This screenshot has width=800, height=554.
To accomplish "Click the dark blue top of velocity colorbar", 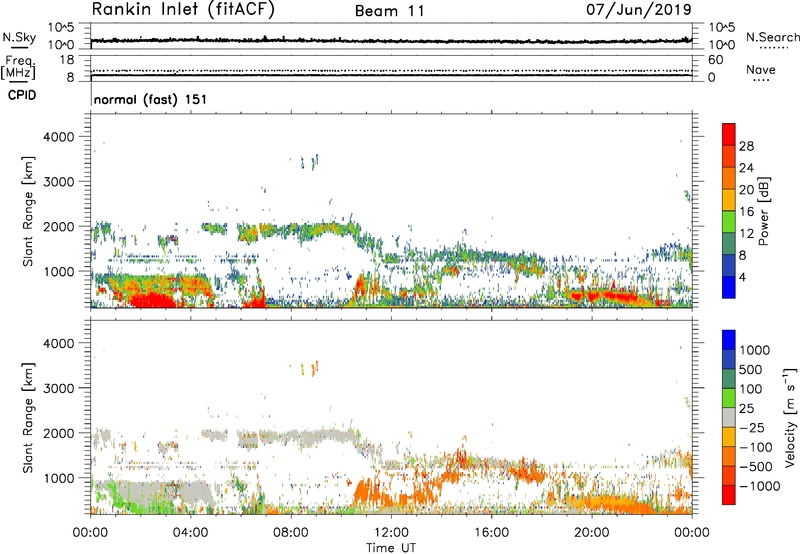I will point(729,340).
